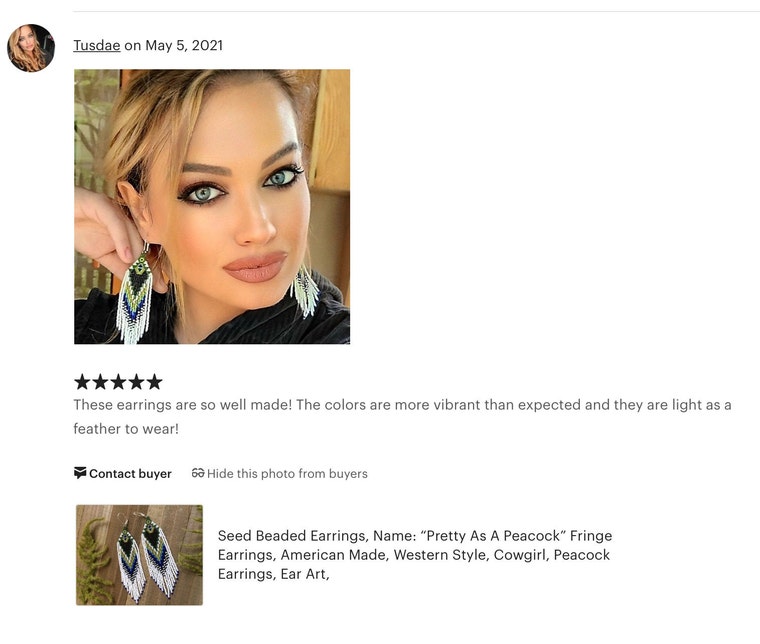The image size is (760, 644).
Task: Click the review text starting 'These earrings'
Action: (x=402, y=405)
